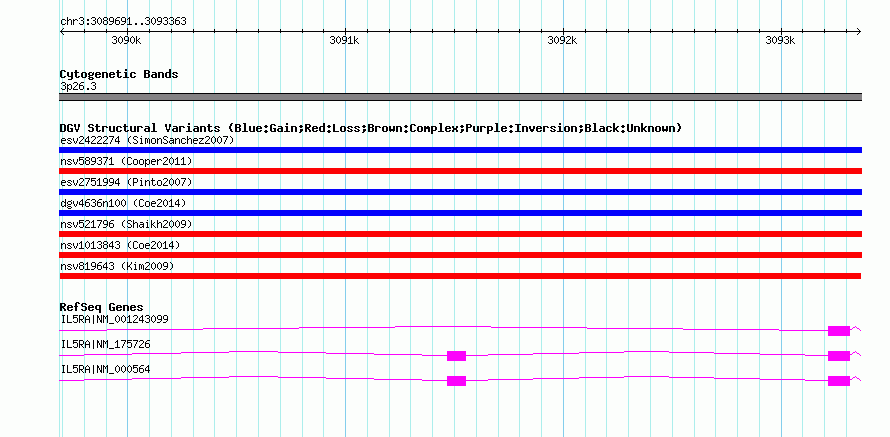Click the DGV Structural Variants track title
Image resolution: width=890 pixels, height=437 pixels.
370,128
